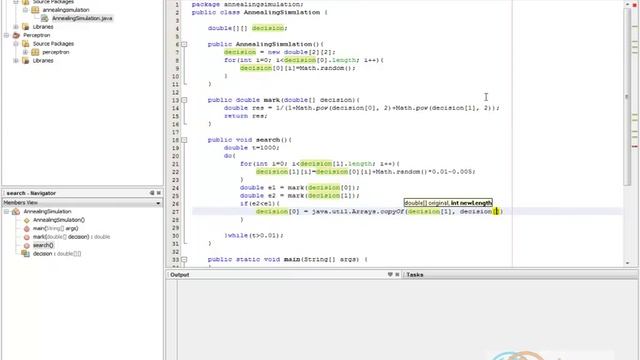Go to mark(double[] decision) method

coord(71,237)
